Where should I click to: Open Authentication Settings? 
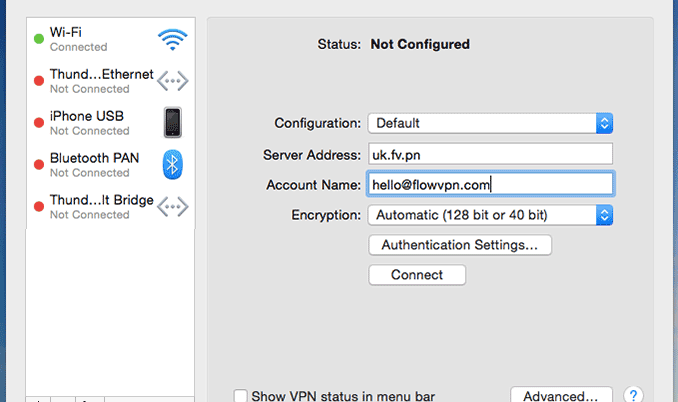coord(460,244)
